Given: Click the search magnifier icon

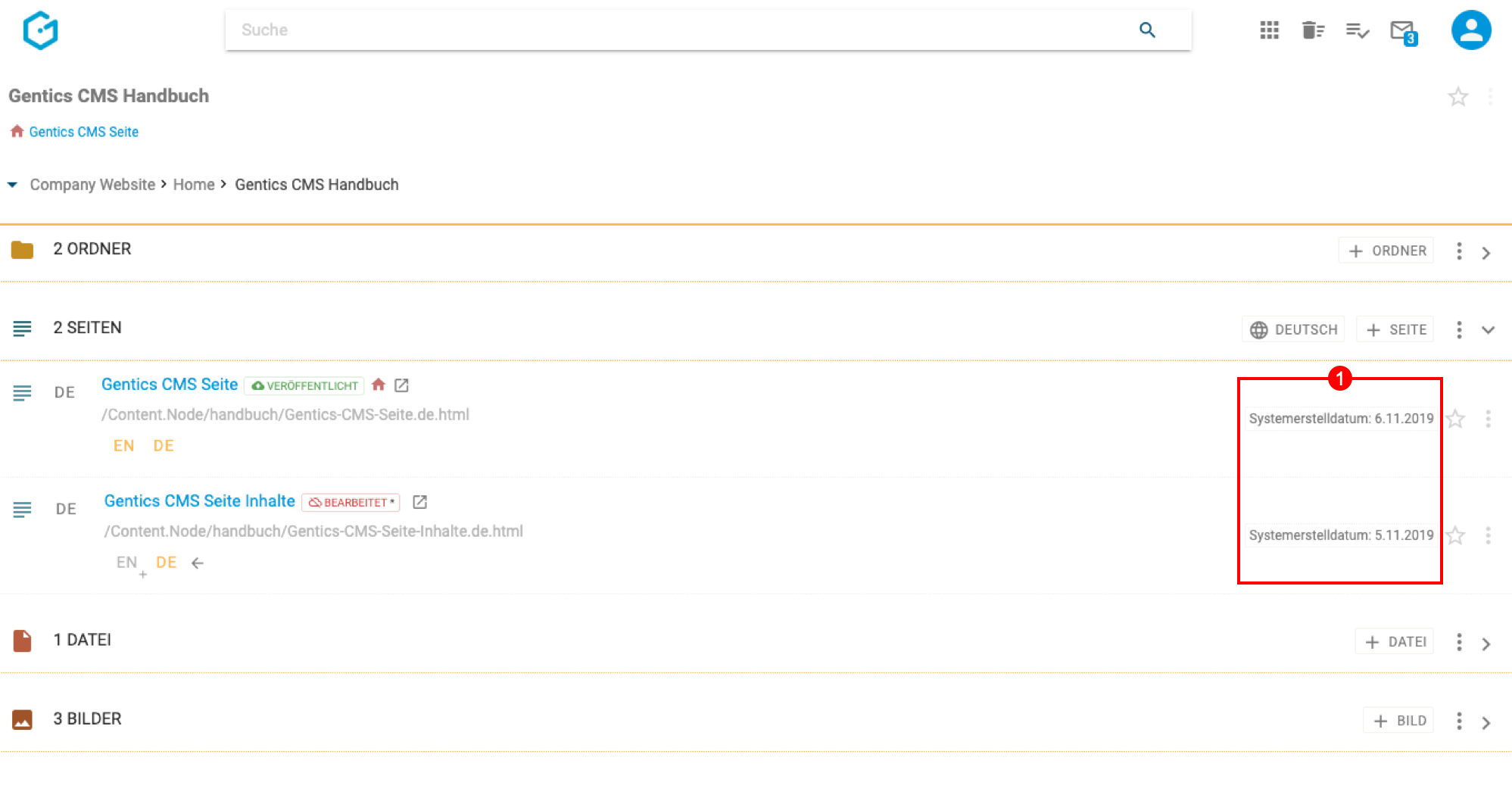Looking at the screenshot, I should pos(1147,30).
